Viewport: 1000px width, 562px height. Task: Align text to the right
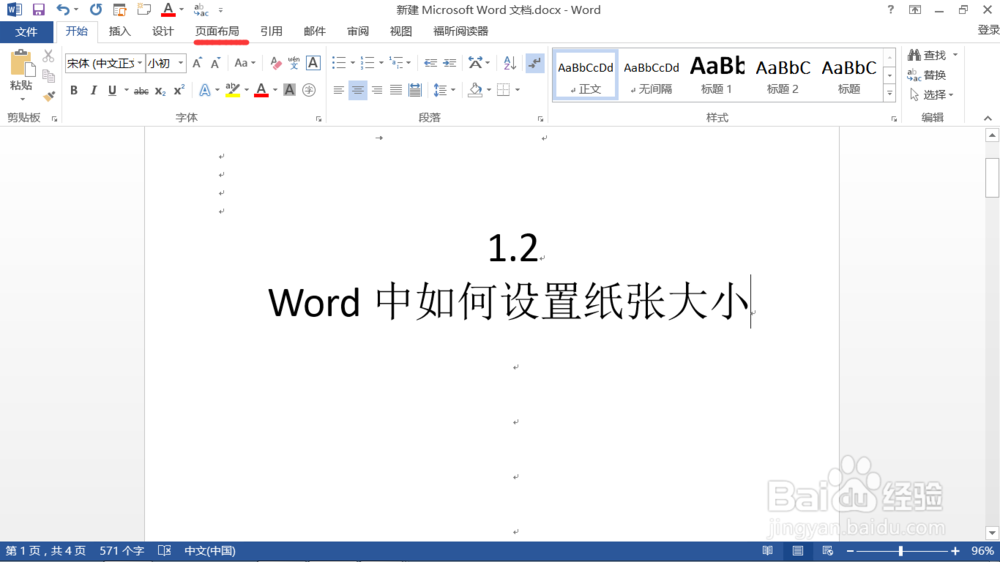[377, 90]
